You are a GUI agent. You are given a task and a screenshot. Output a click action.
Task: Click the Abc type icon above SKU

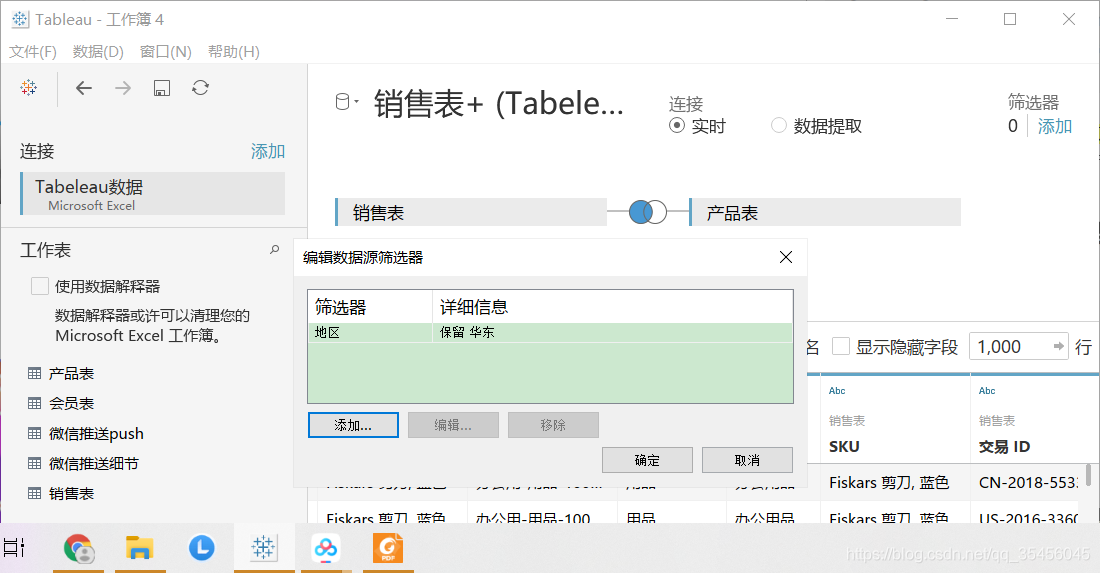[x=838, y=391]
